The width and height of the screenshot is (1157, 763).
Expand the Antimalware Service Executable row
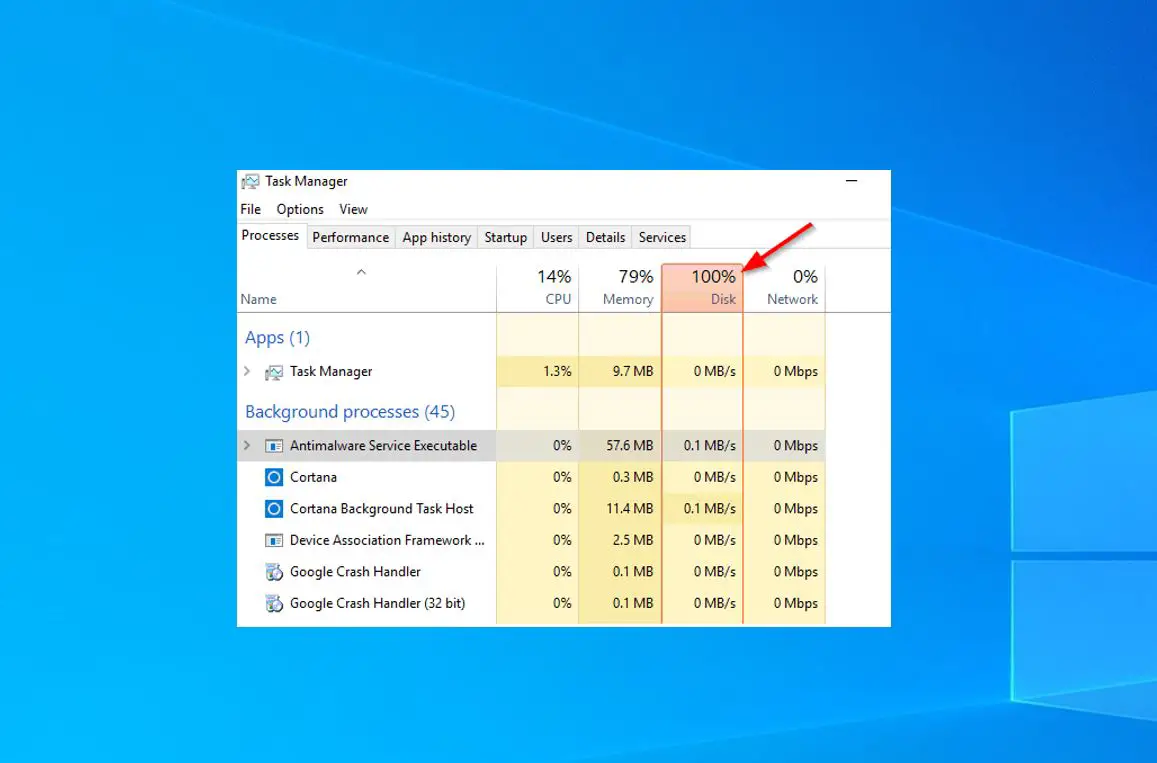coord(247,446)
